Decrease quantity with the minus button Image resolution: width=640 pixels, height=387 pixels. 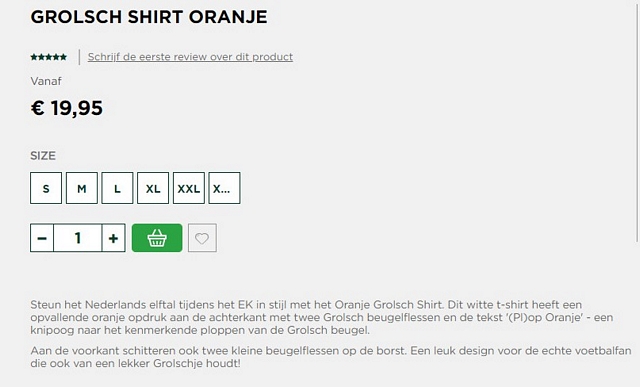coord(42,238)
